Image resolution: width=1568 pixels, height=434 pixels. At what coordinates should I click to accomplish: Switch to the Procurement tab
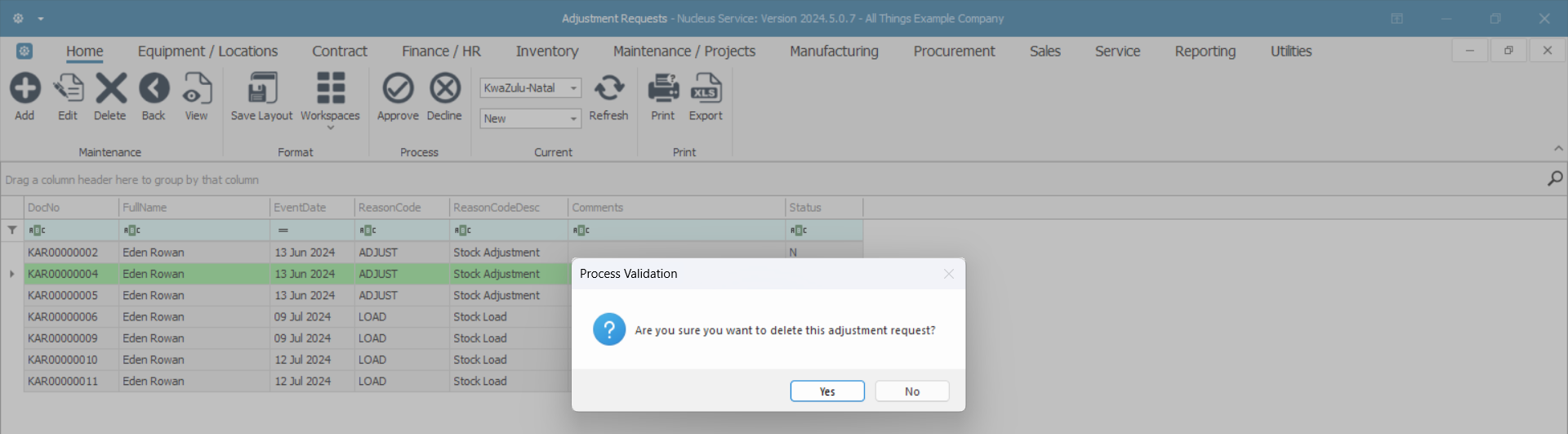point(954,51)
